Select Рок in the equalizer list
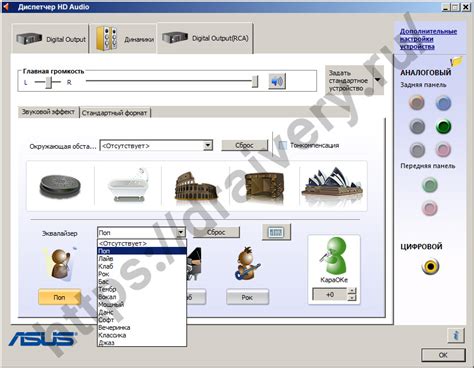The width and height of the screenshot is (474, 368). pos(142,274)
